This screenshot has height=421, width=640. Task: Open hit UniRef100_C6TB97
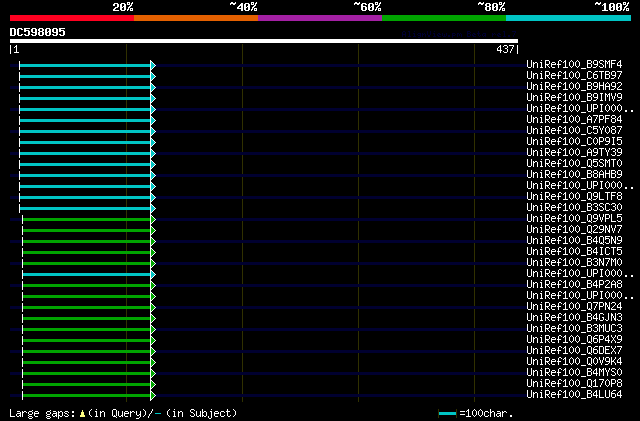click(574, 76)
